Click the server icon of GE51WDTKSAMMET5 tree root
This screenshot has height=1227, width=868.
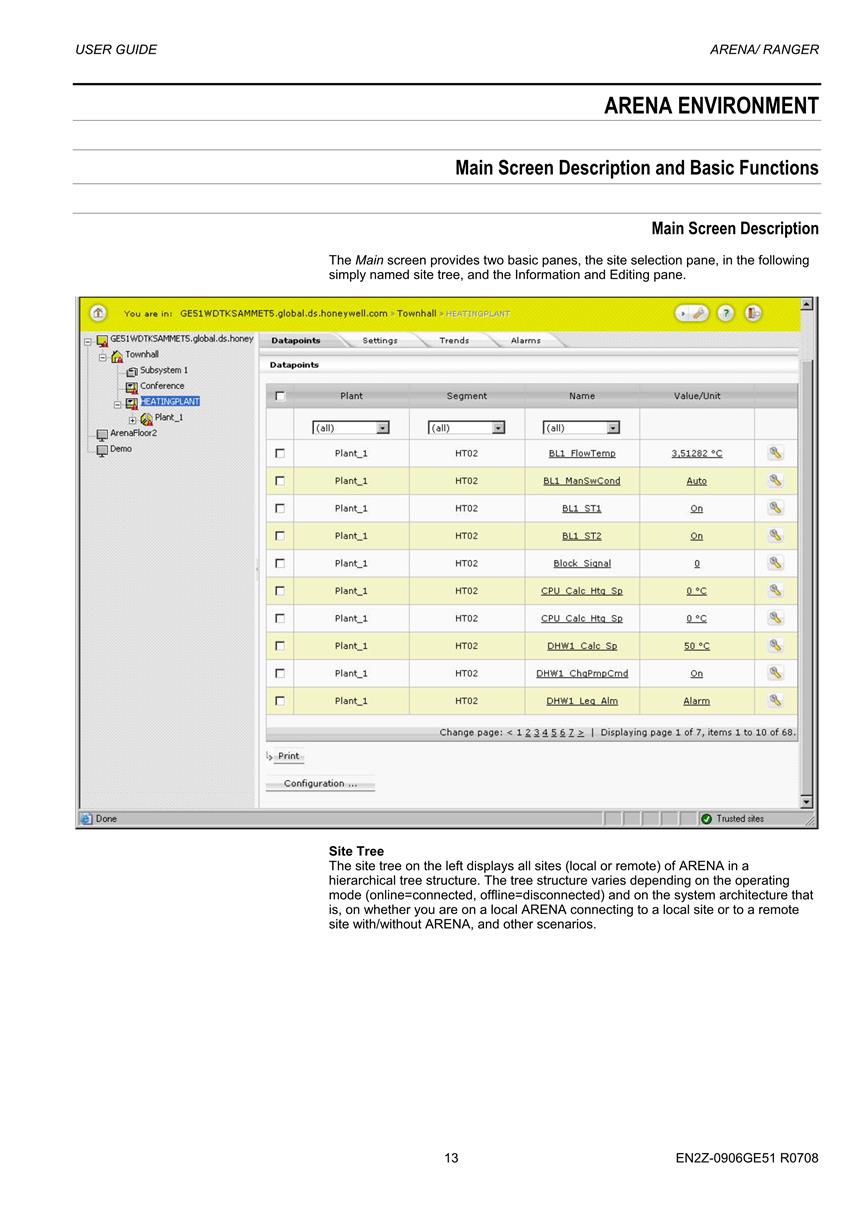pyautogui.click(x=102, y=340)
